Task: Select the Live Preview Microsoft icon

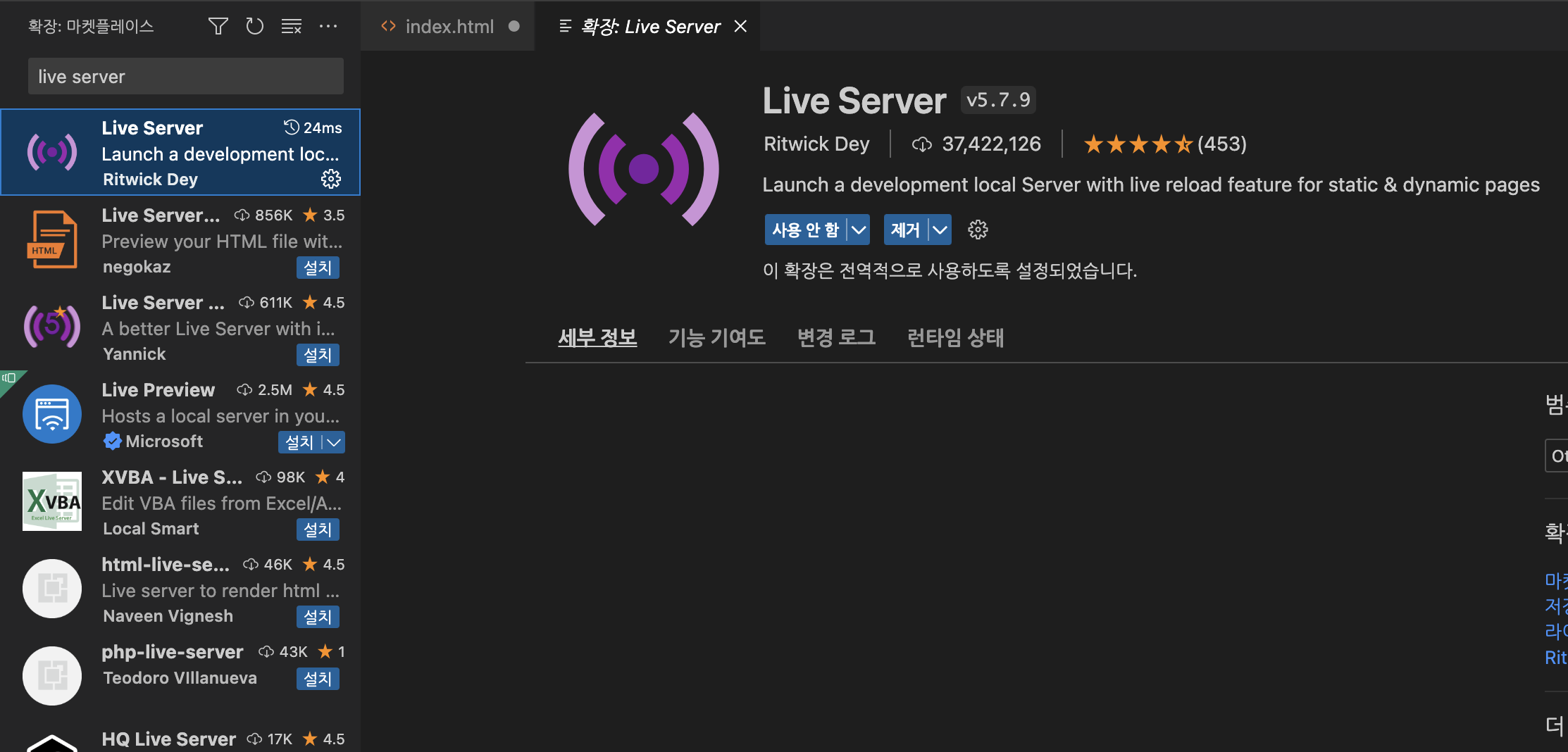Action: (52, 414)
